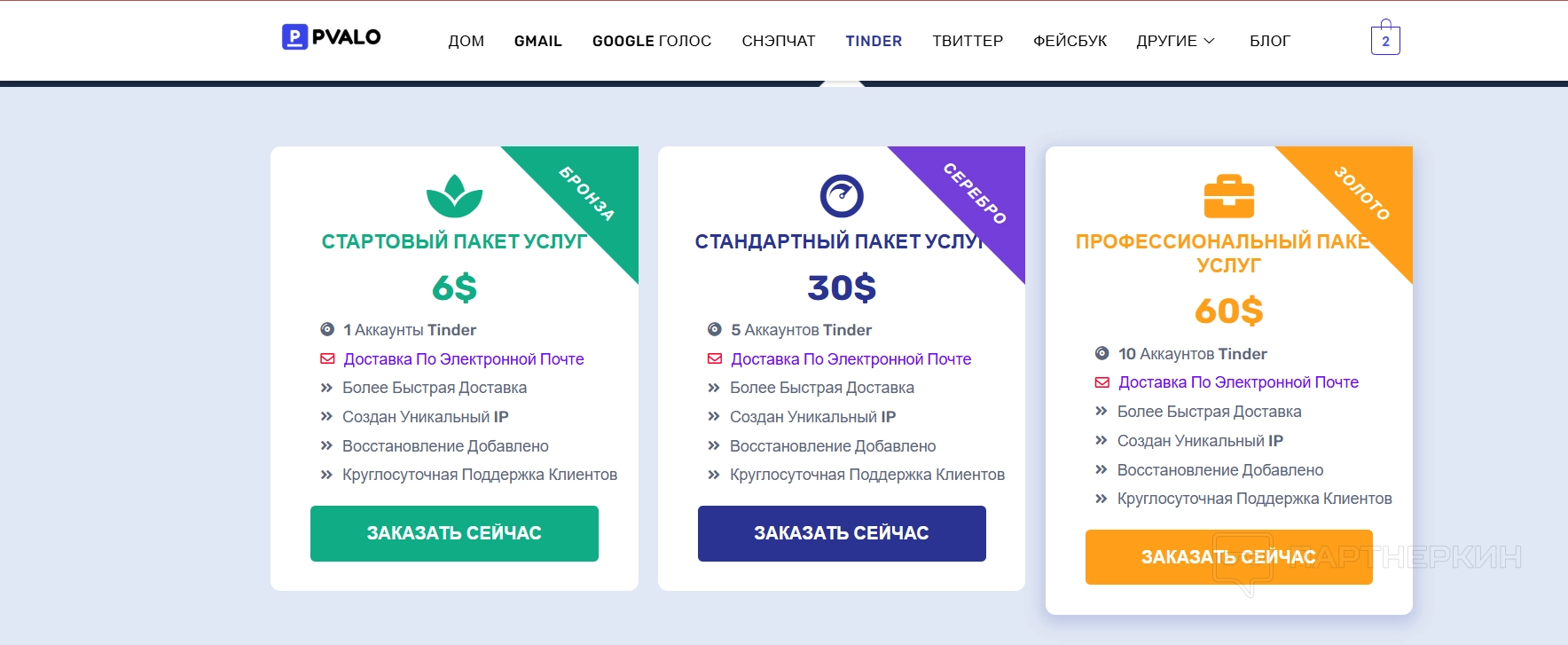Image resolution: width=1568 pixels, height=645 pixels.
Task: Click envelope icon in the starter package
Action: (x=327, y=359)
